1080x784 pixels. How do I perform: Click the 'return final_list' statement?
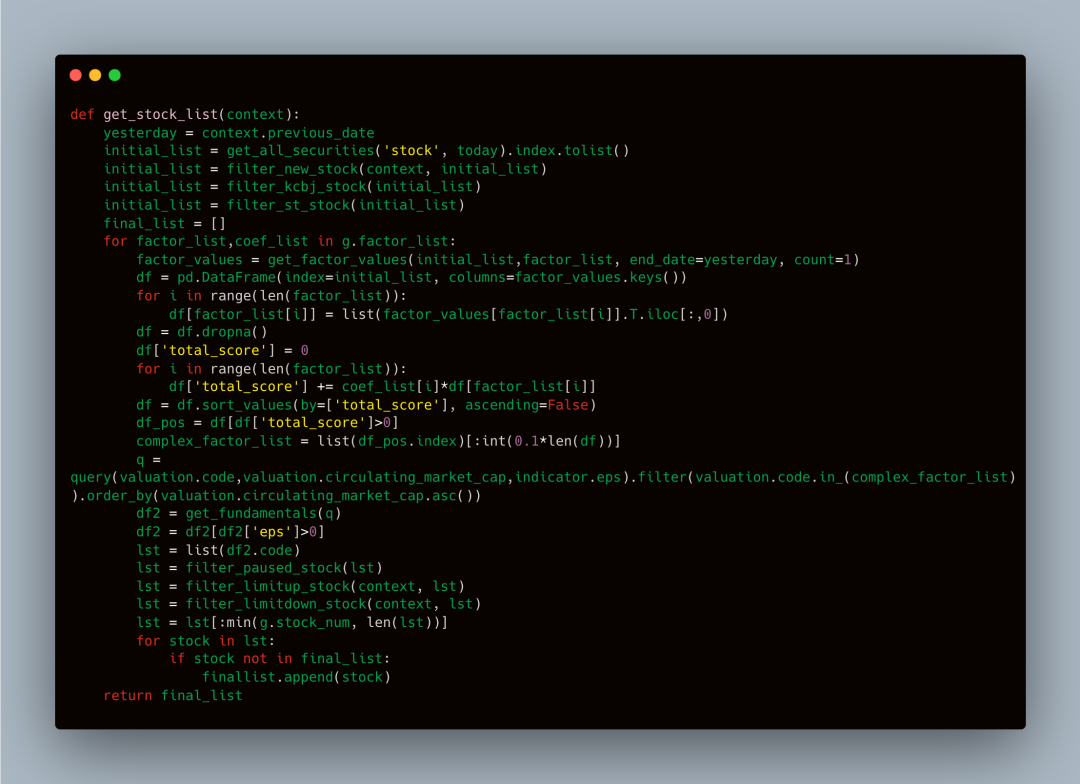point(173,696)
